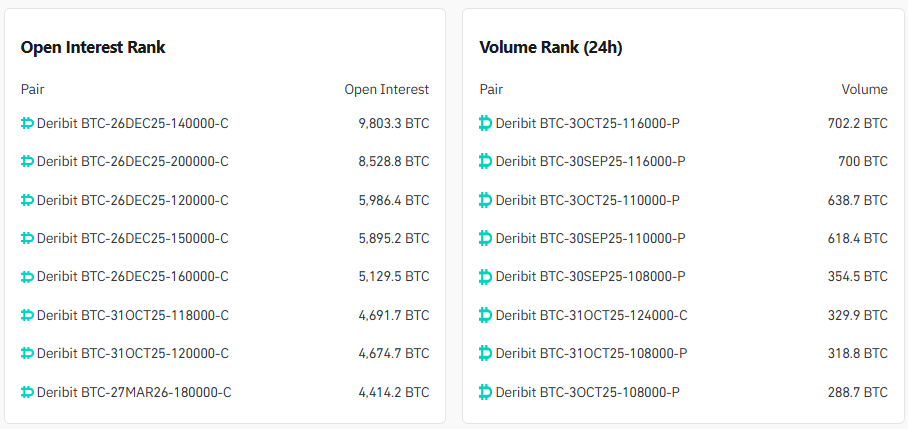Select pair Deribit BTC-27MAR26-180000-C
908x429 pixels.
[x=134, y=393]
